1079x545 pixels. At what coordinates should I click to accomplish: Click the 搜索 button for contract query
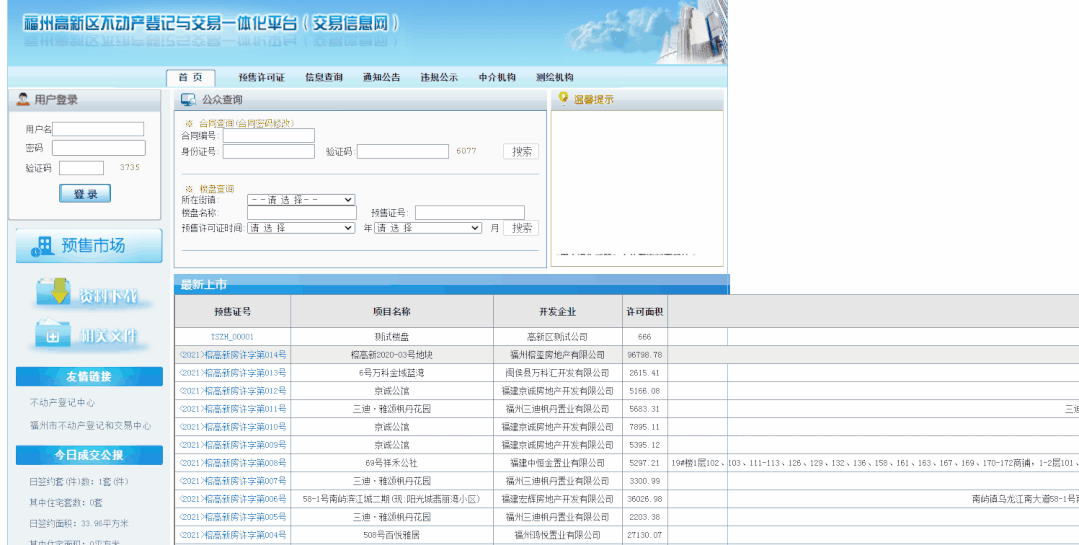tap(522, 151)
